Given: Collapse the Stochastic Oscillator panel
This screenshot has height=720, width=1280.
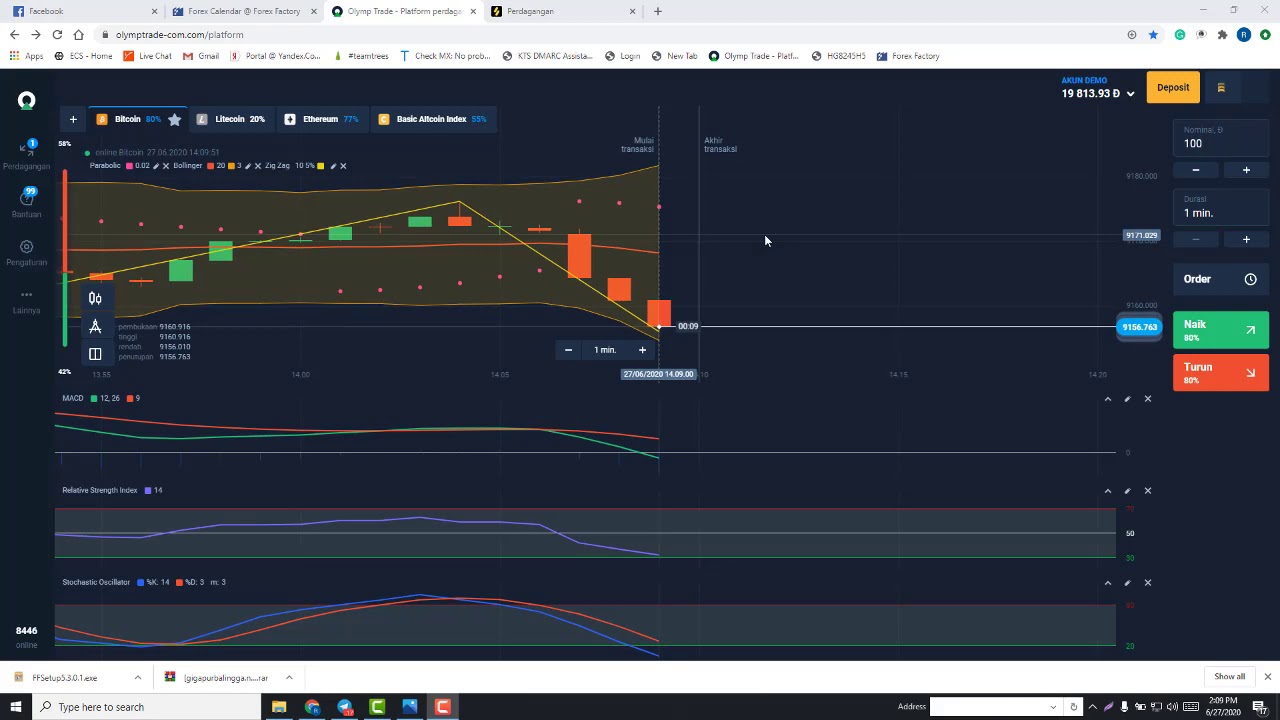Looking at the screenshot, I should pyautogui.click(x=1107, y=583).
